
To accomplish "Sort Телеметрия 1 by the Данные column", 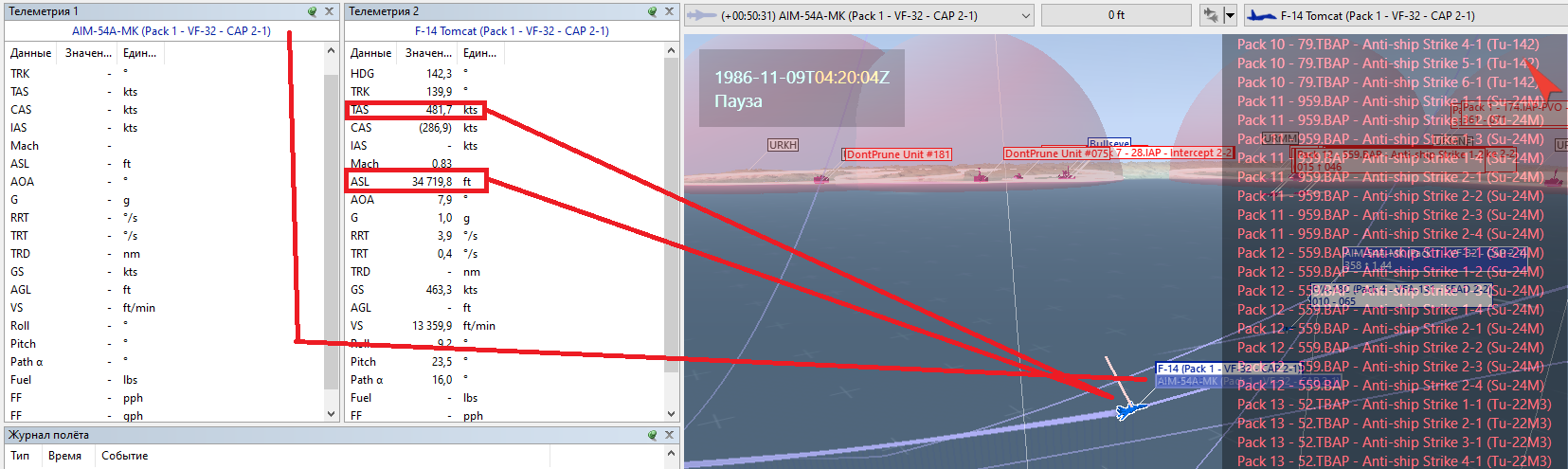I will click(x=31, y=53).
